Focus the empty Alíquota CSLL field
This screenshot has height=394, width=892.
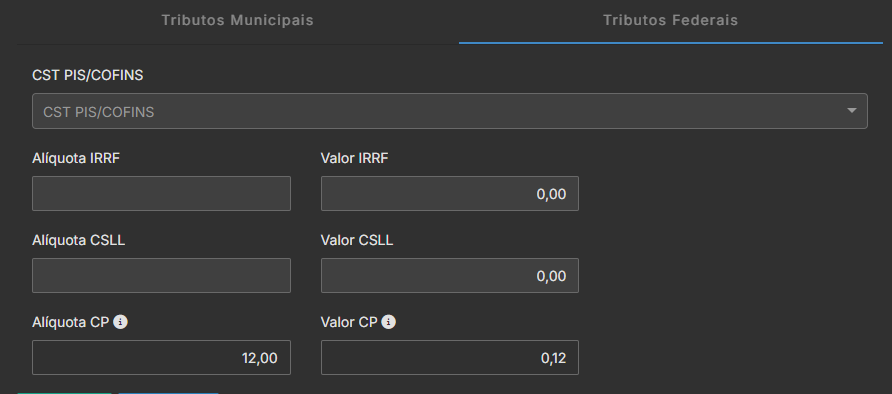[162, 276]
